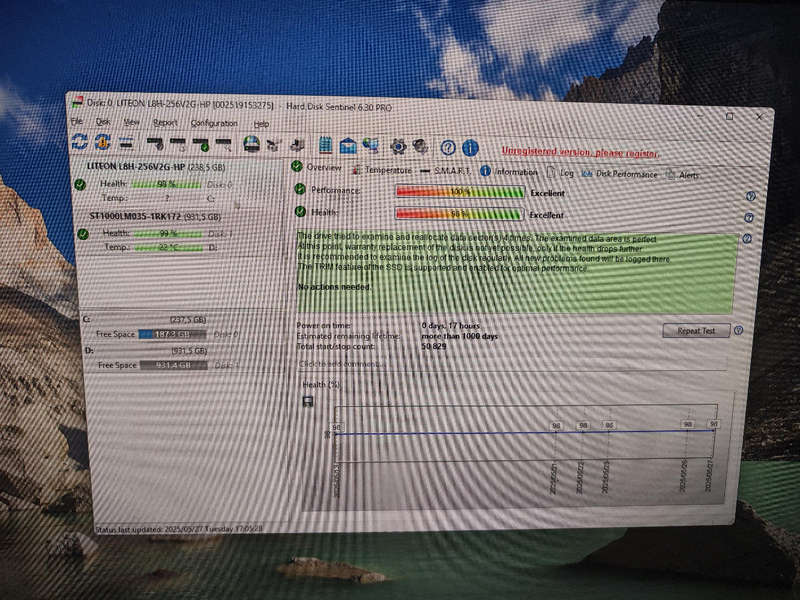Click the help icon beside the green status text
Viewport: 800px width, 600px height.
click(747, 238)
